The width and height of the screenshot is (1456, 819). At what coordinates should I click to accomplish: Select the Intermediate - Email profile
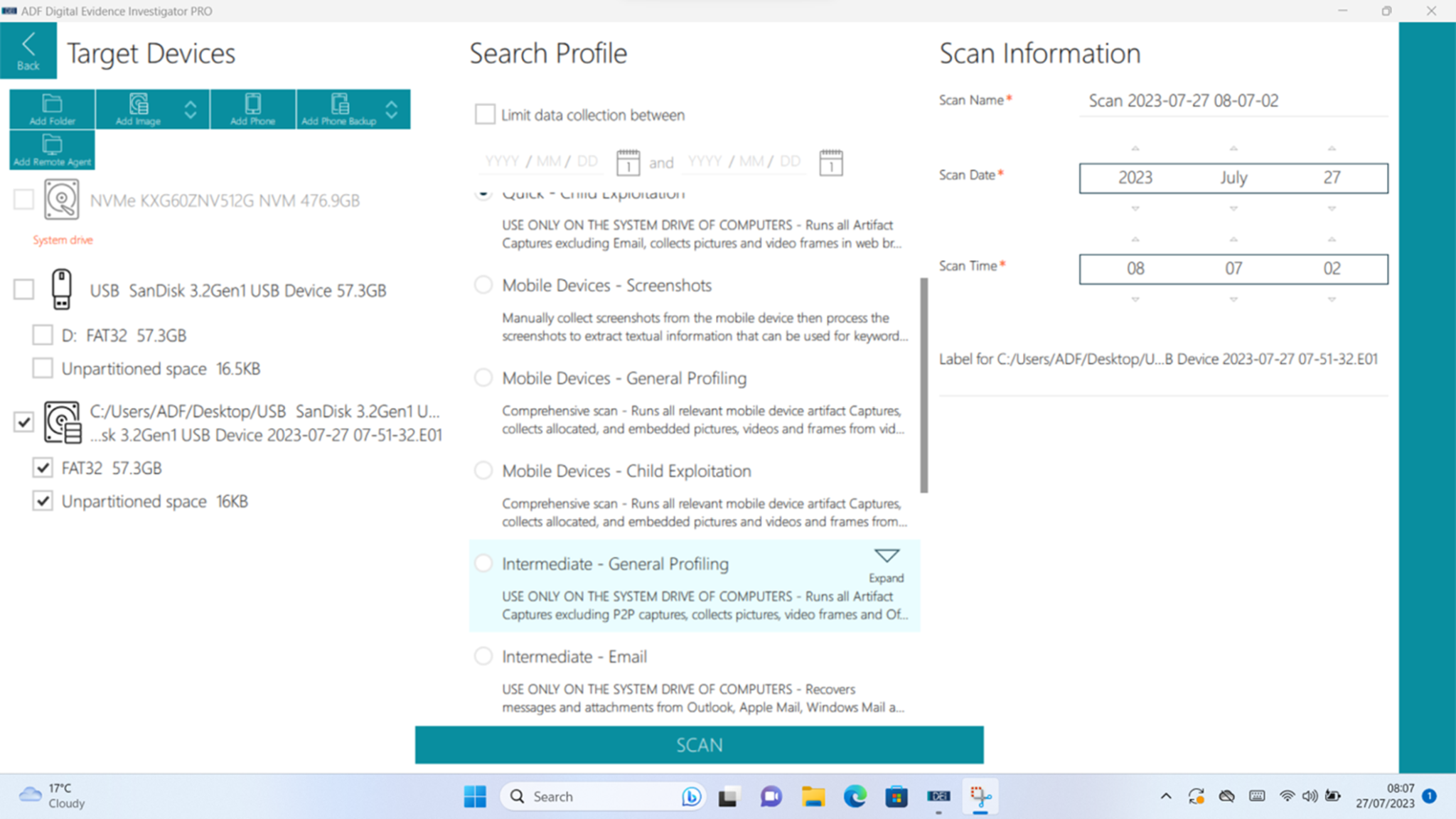point(483,656)
